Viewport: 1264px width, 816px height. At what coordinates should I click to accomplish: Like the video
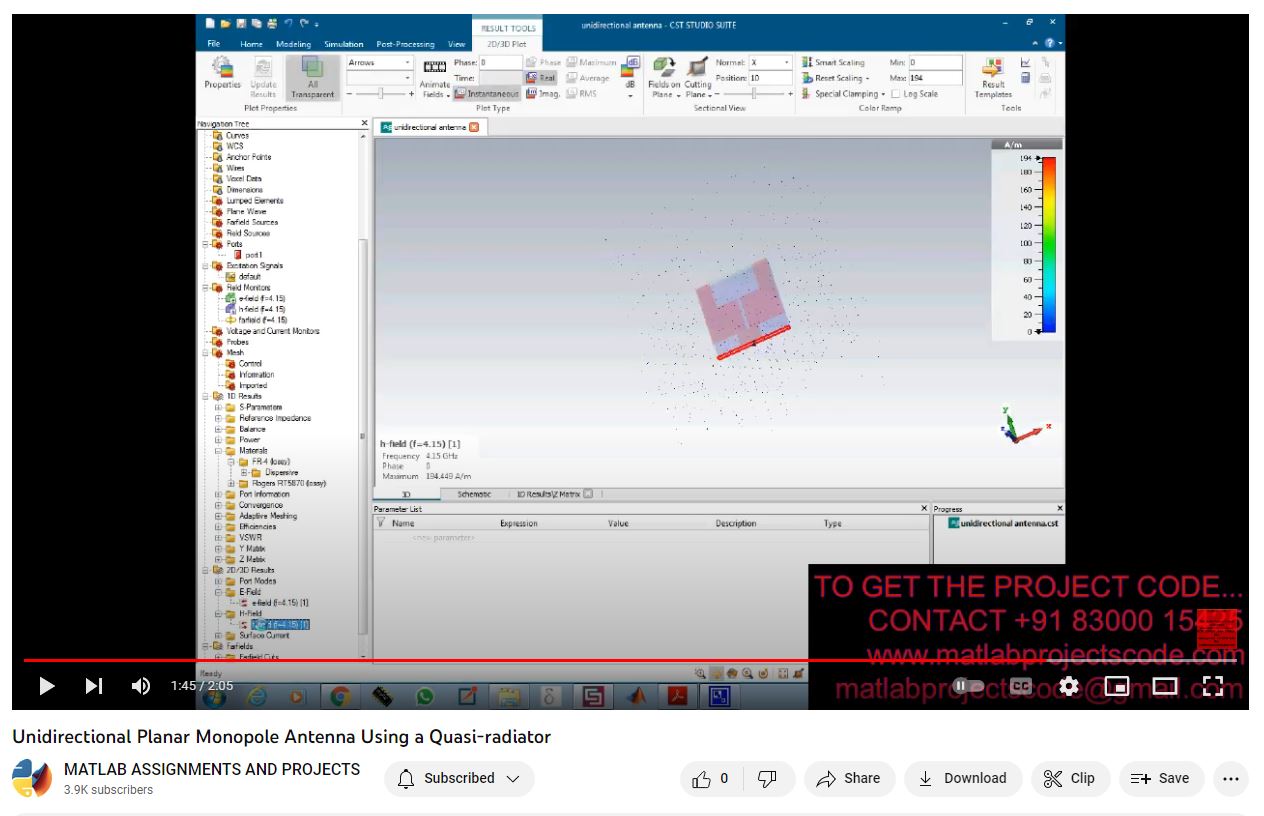point(710,778)
